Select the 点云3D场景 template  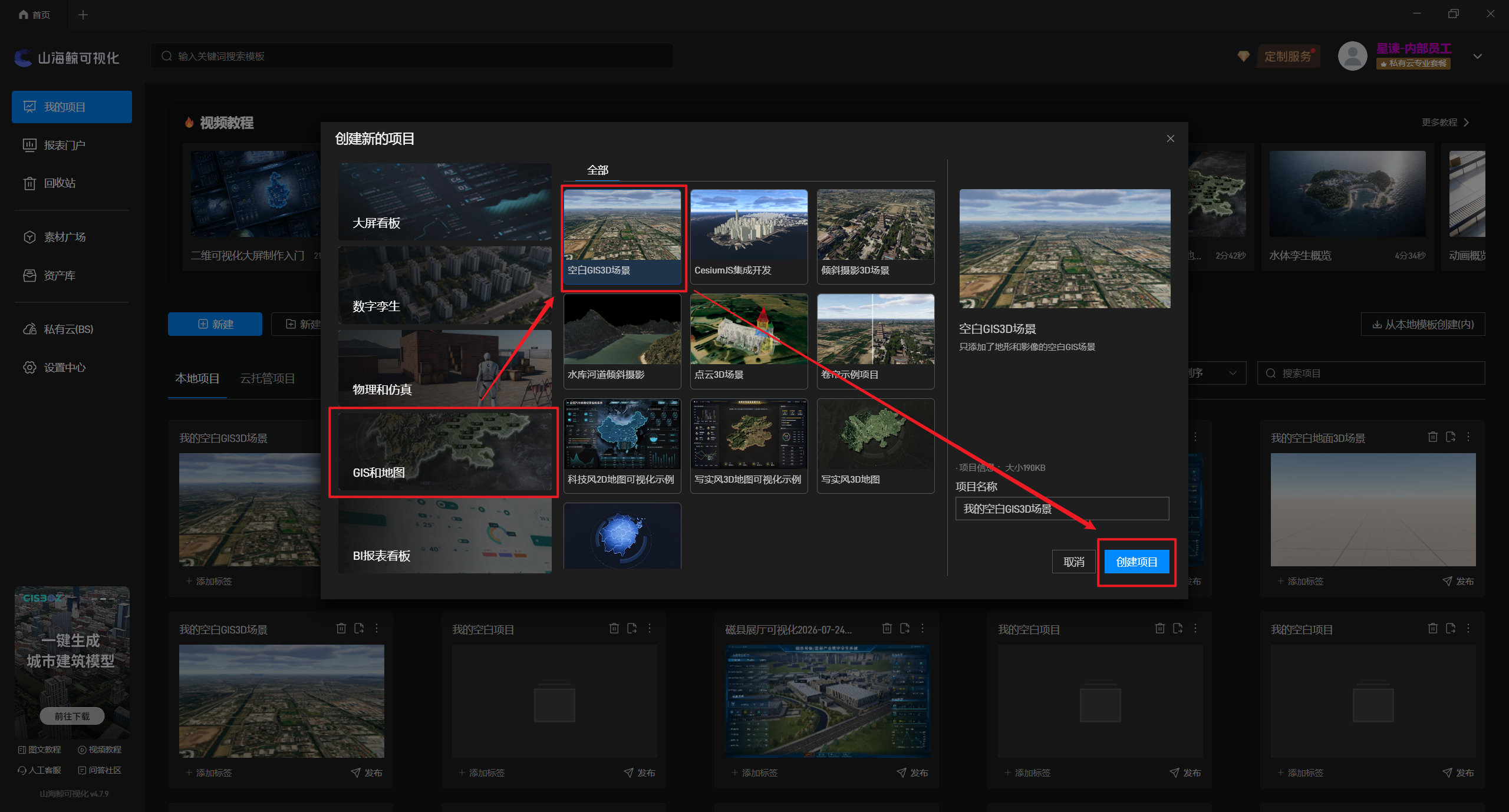coord(749,341)
